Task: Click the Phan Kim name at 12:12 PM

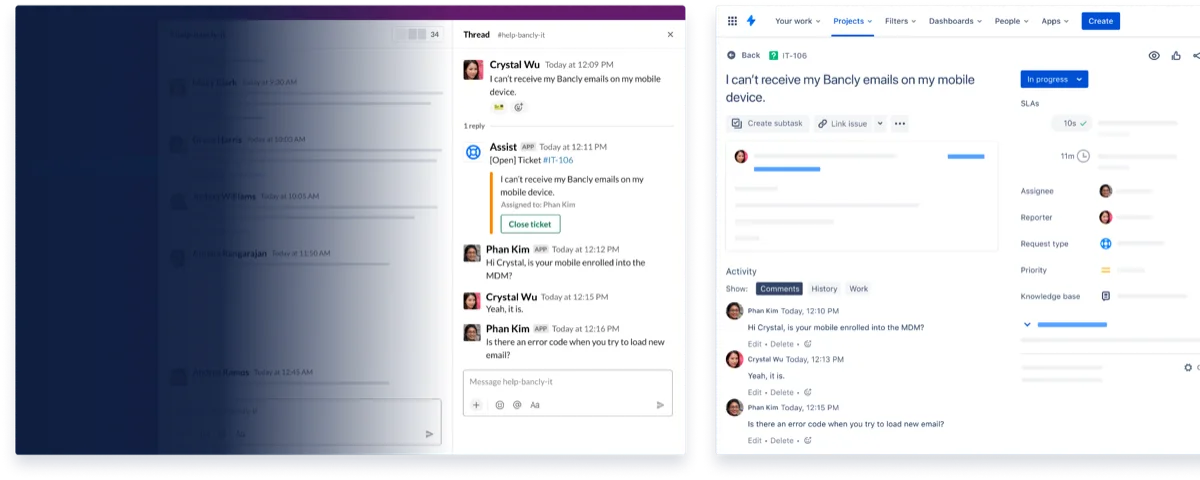Action: (x=508, y=248)
